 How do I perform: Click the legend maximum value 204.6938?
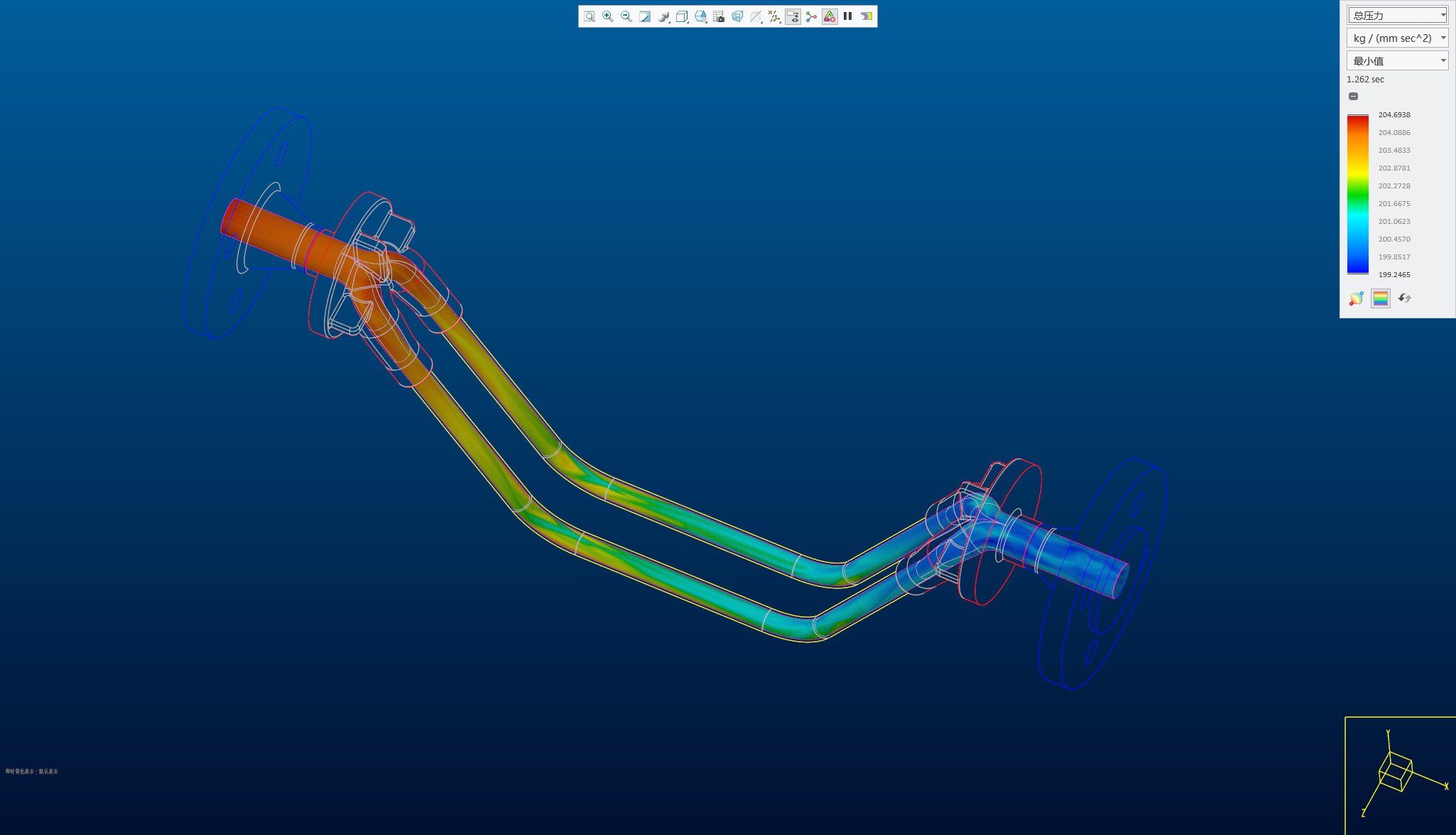(x=1394, y=114)
